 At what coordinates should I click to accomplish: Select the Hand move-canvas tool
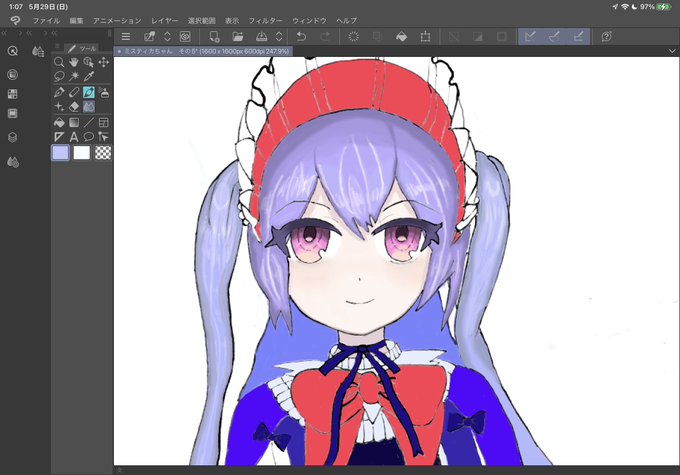pos(74,62)
